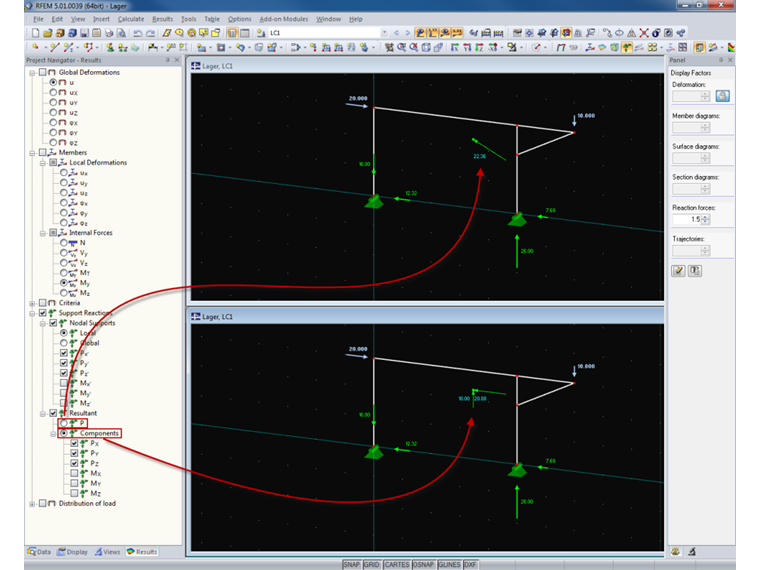Click the lock icon beside Deformation factor
The height and width of the screenshot is (570, 760).
(723, 96)
